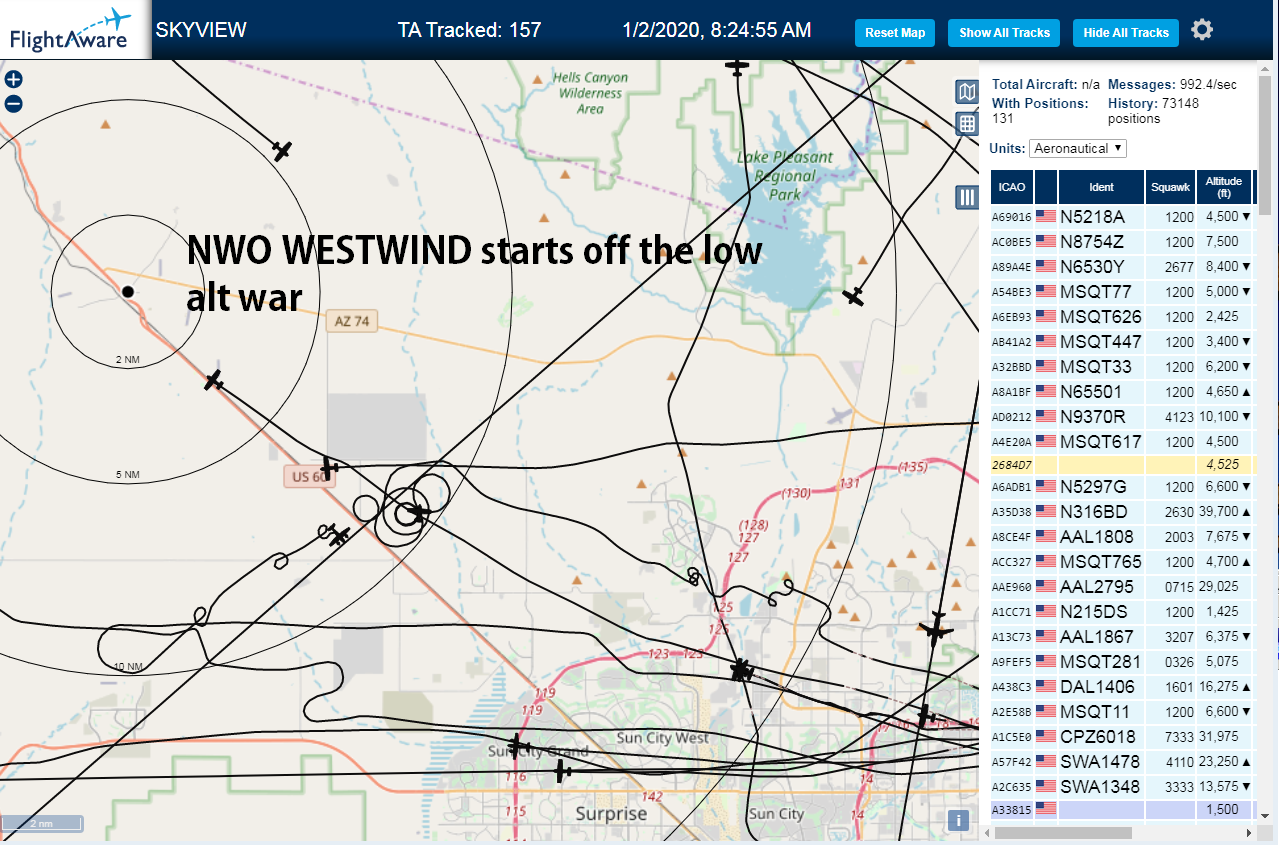The image size is (1279, 845).
Task: Click the receiver location dot marker
Action: coord(127,291)
